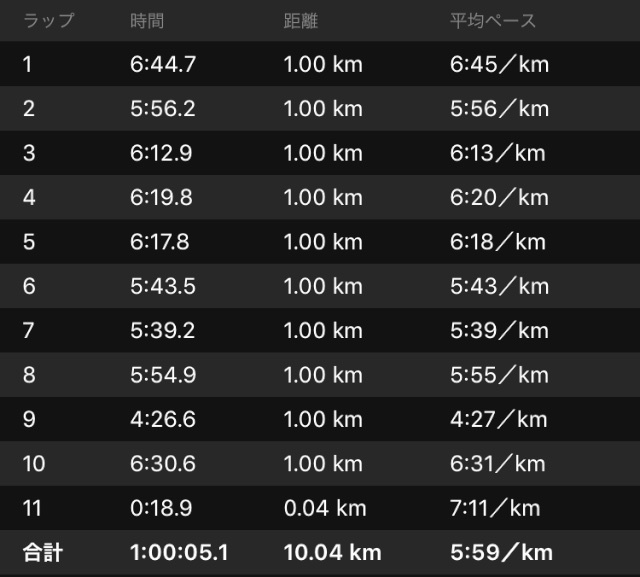Open lap 1 with time 6:44.7
640x577 pixels.
click(x=320, y=64)
